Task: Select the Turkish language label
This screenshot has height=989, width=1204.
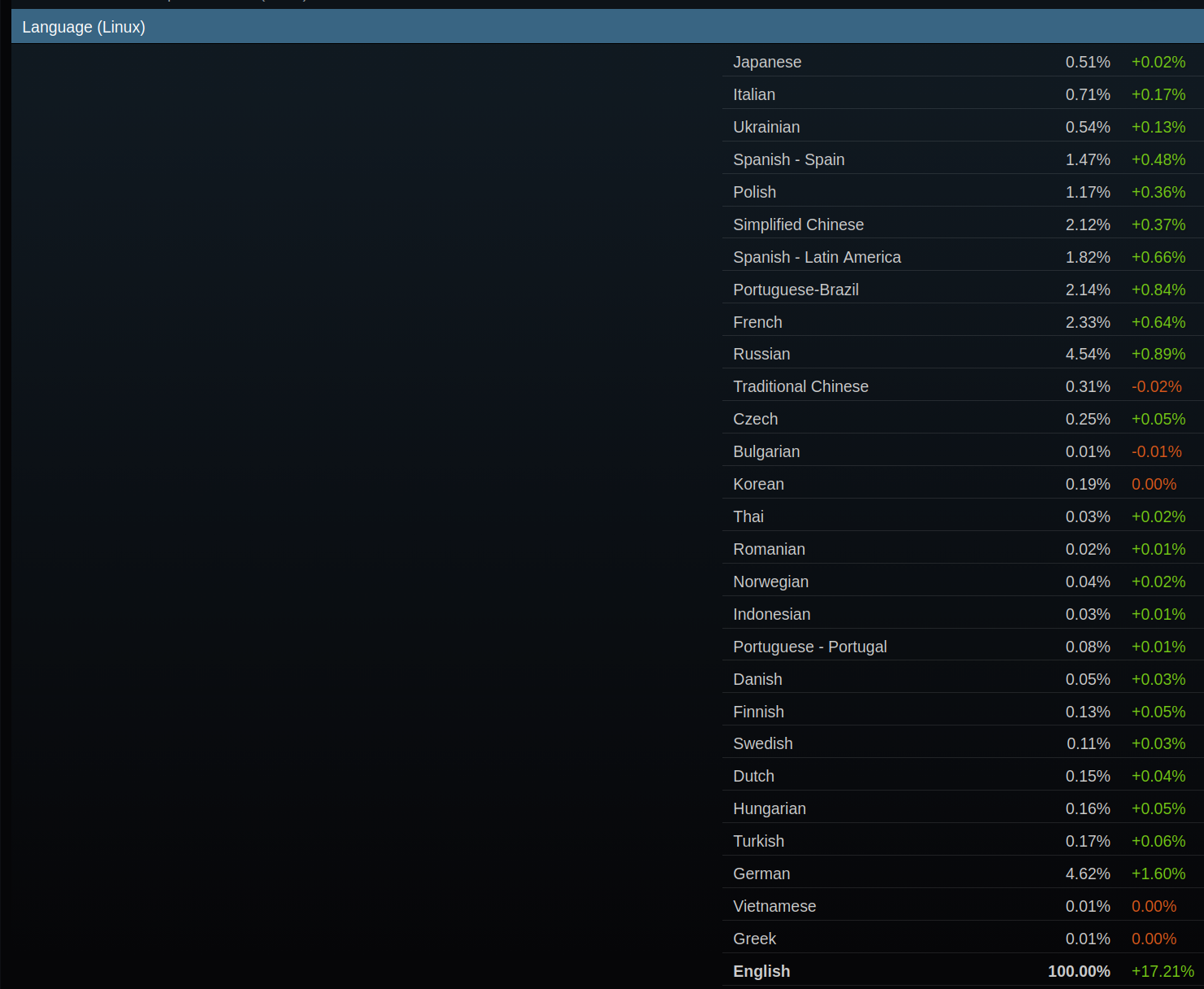Action: pos(759,841)
